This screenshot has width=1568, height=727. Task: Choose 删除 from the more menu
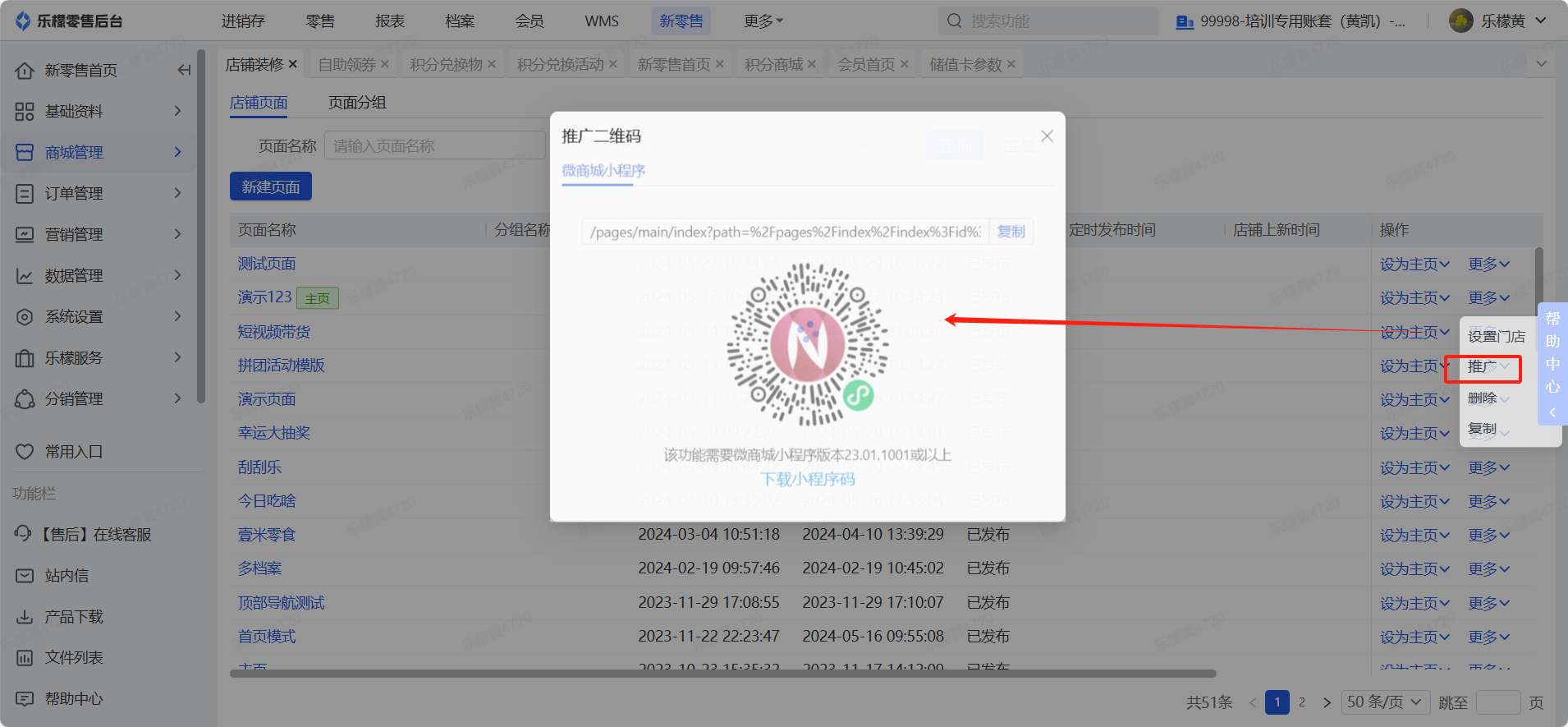point(1483,398)
